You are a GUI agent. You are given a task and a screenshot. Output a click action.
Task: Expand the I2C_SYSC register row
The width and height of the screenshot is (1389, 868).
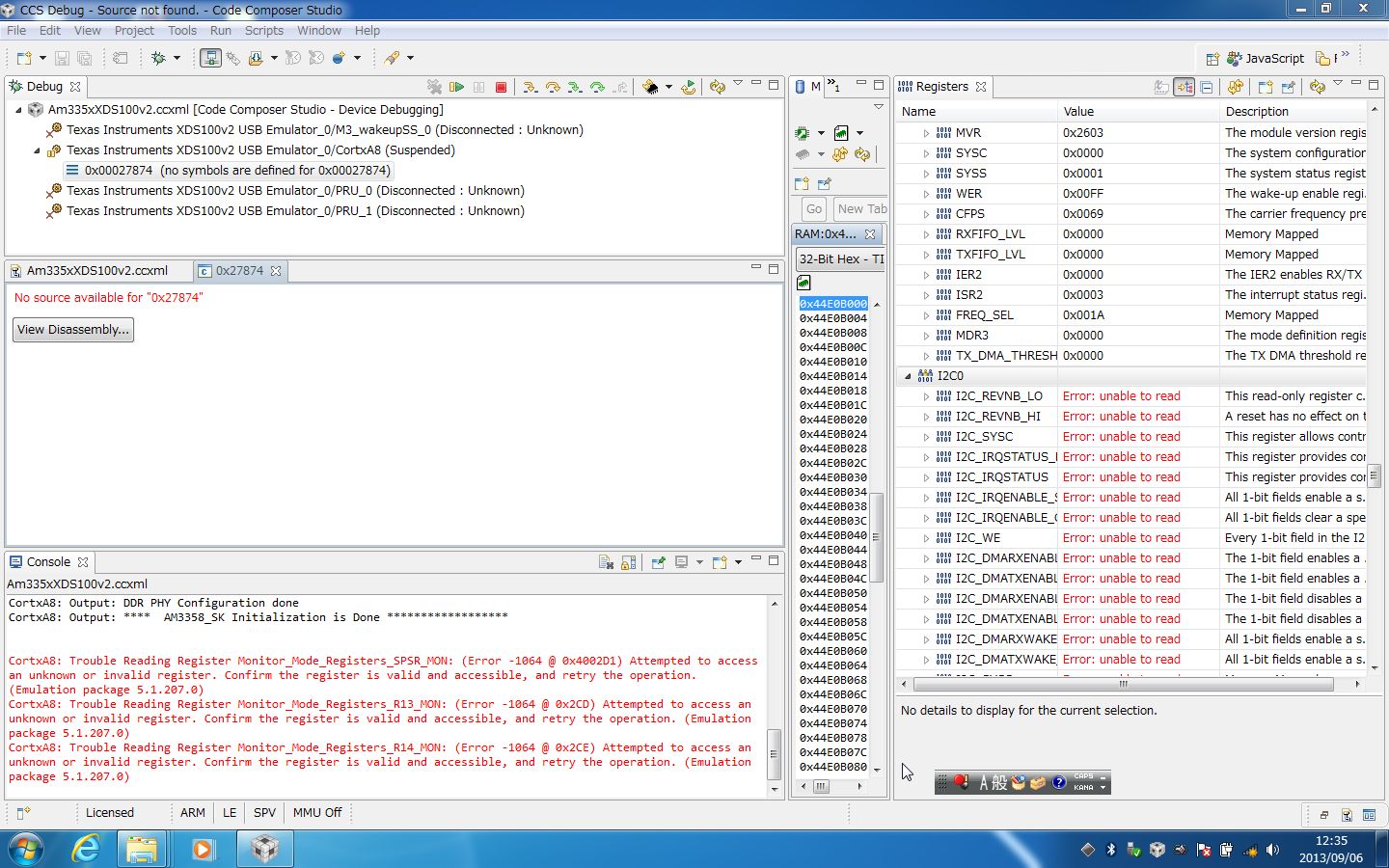(x=926, y=437)
